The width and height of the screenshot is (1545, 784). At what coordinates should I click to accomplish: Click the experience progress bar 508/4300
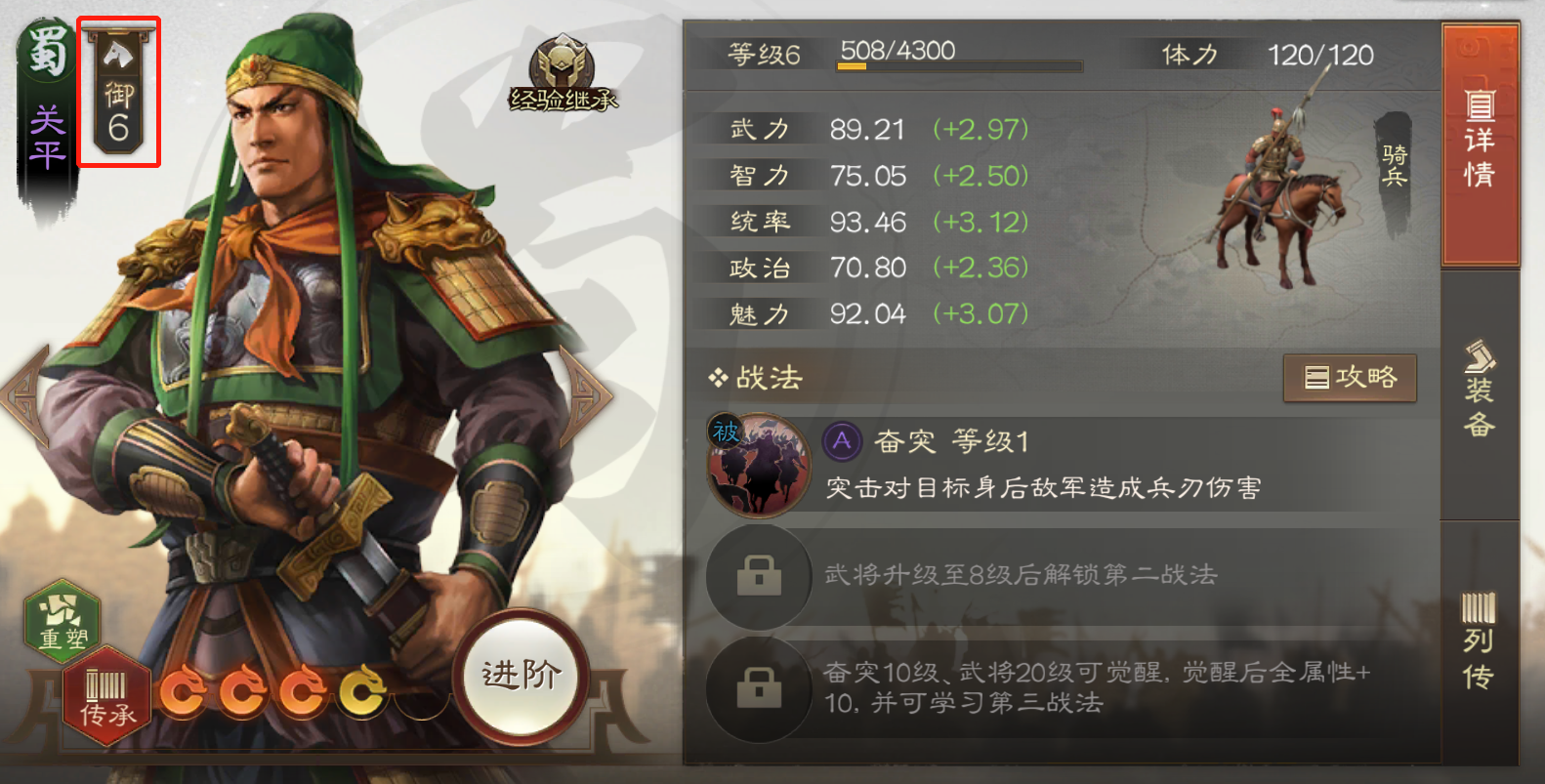(x=960, y=66)
